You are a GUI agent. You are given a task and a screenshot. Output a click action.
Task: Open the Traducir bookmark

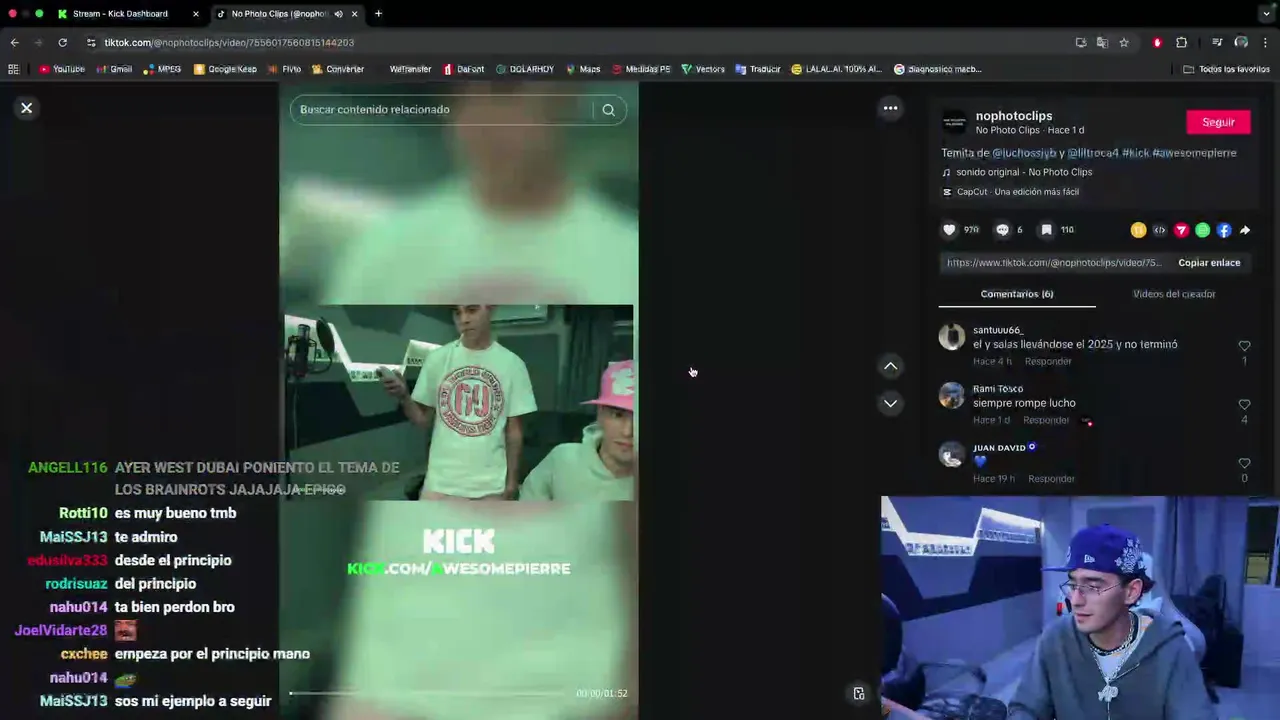(x=757, y=69)
